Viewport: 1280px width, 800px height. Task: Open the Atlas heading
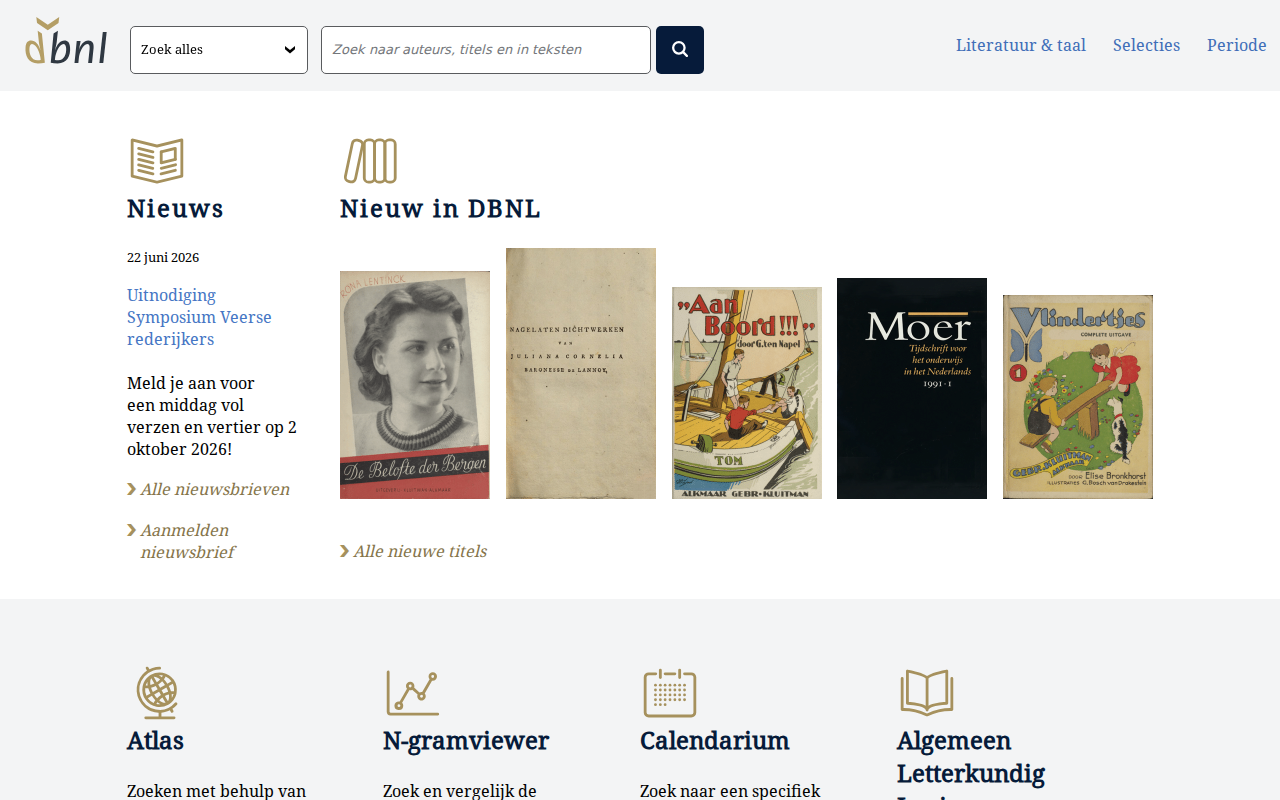tap(155, 741)
